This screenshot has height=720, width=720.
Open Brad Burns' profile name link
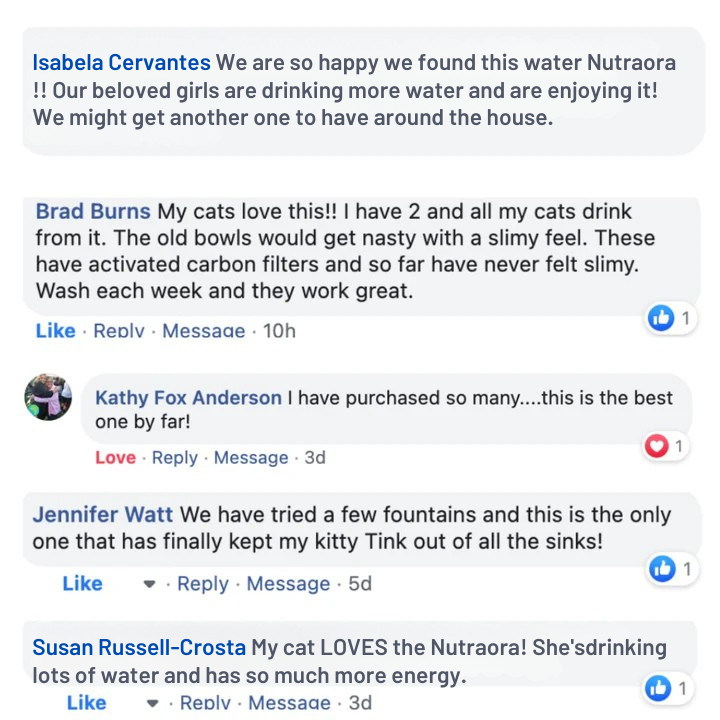point(93,212)
